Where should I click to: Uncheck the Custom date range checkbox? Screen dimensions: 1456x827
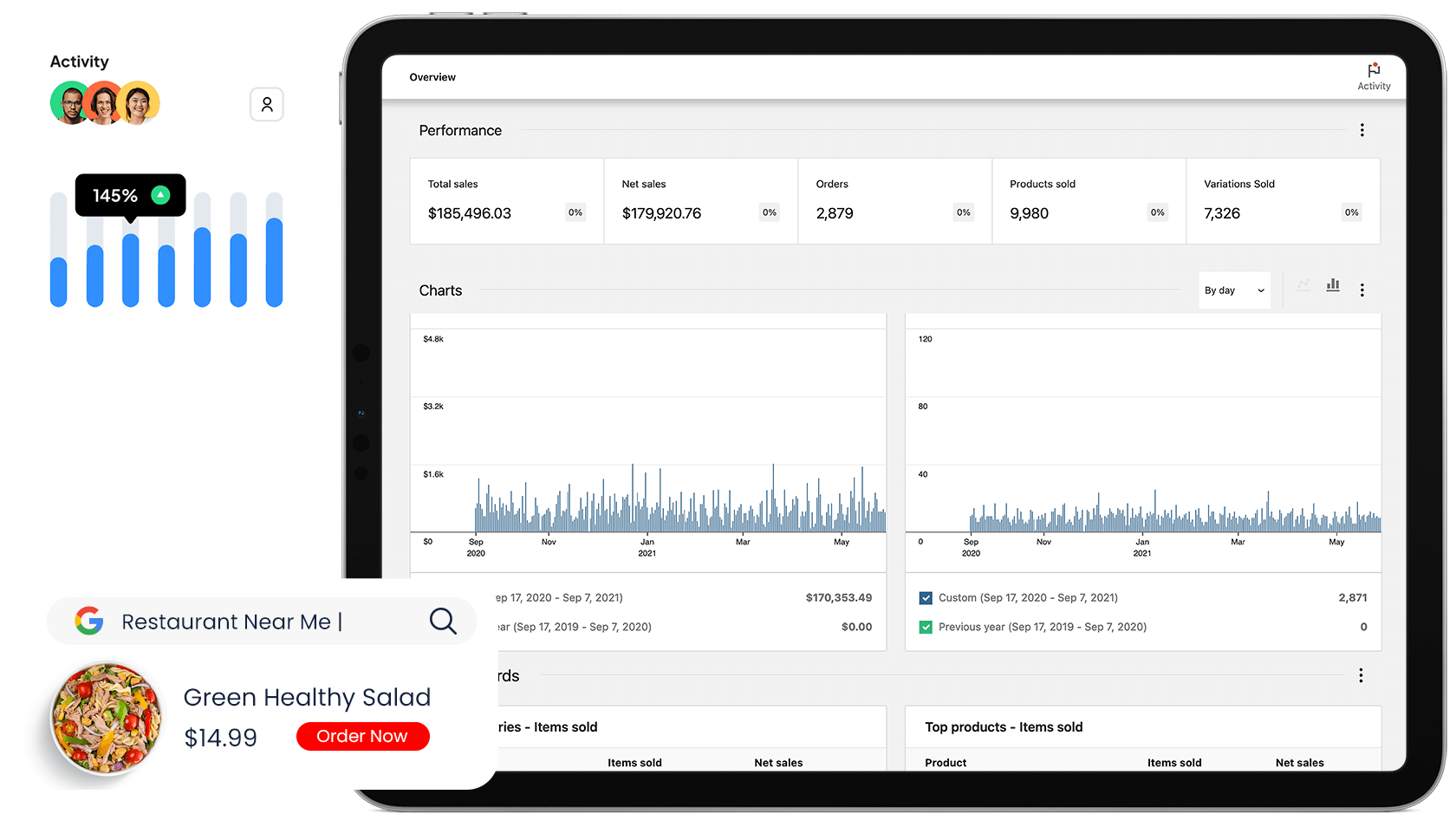[926, 598]
